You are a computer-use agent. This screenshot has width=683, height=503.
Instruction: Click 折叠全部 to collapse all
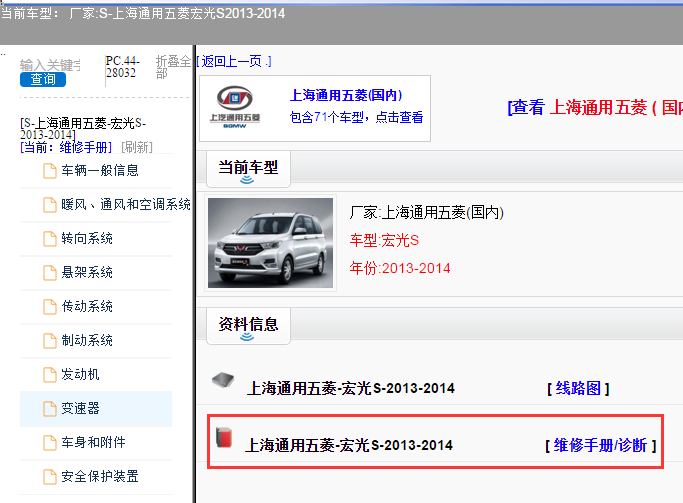173,67
